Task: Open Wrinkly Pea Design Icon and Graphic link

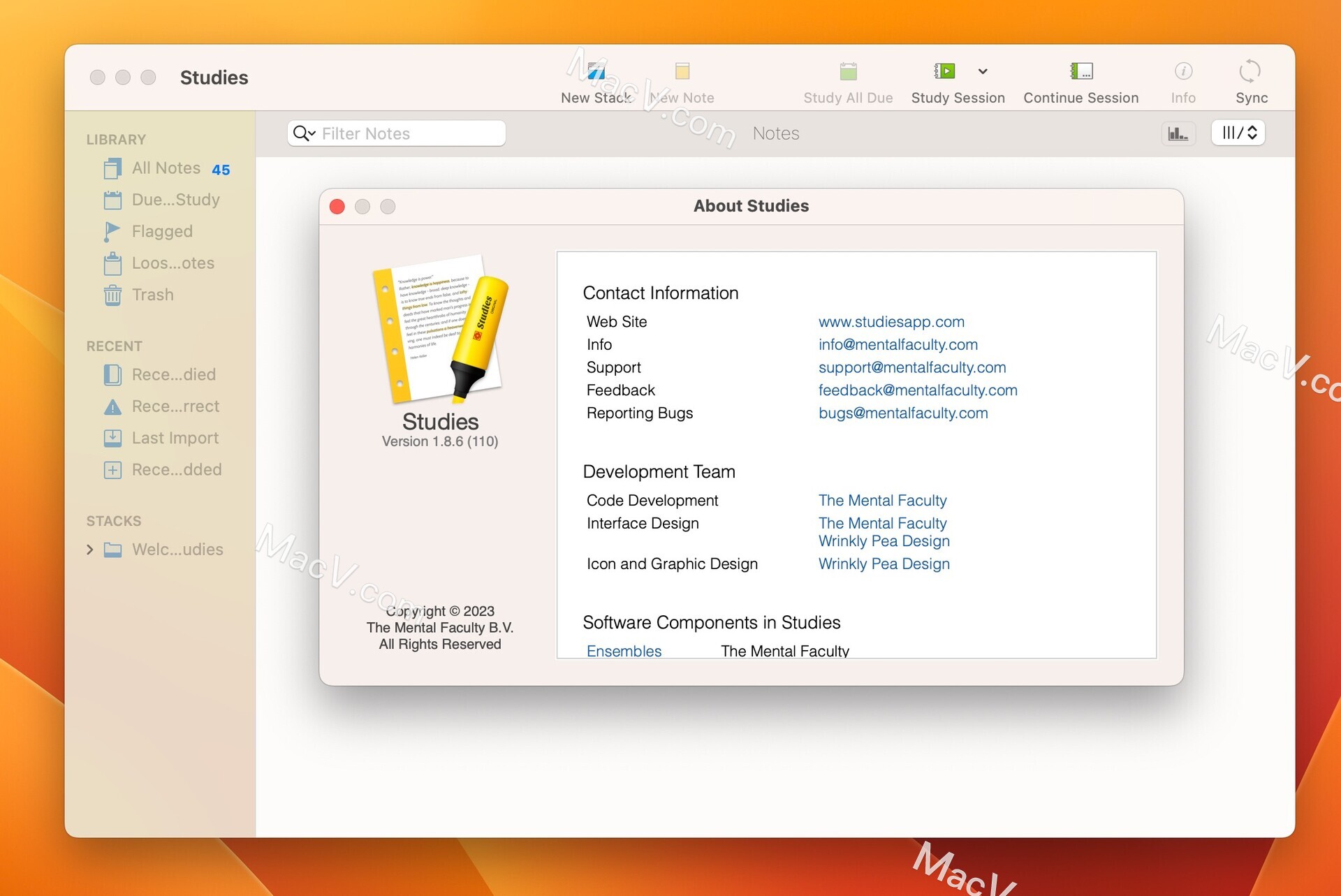Action: 884,564
